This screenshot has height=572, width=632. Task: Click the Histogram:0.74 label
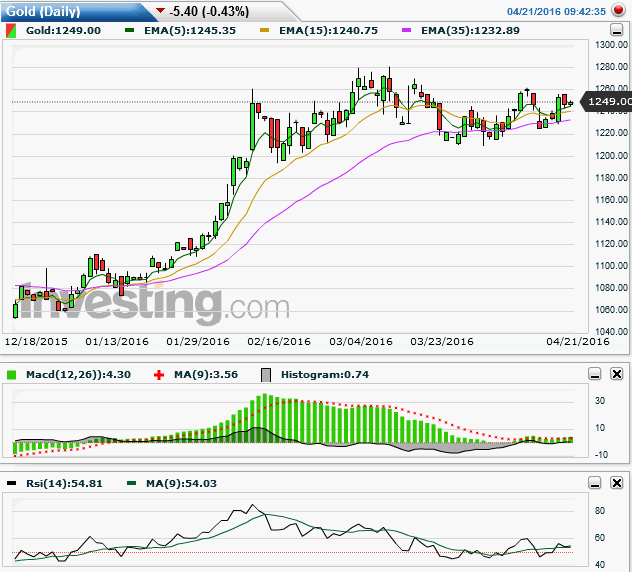pos(325,375)
